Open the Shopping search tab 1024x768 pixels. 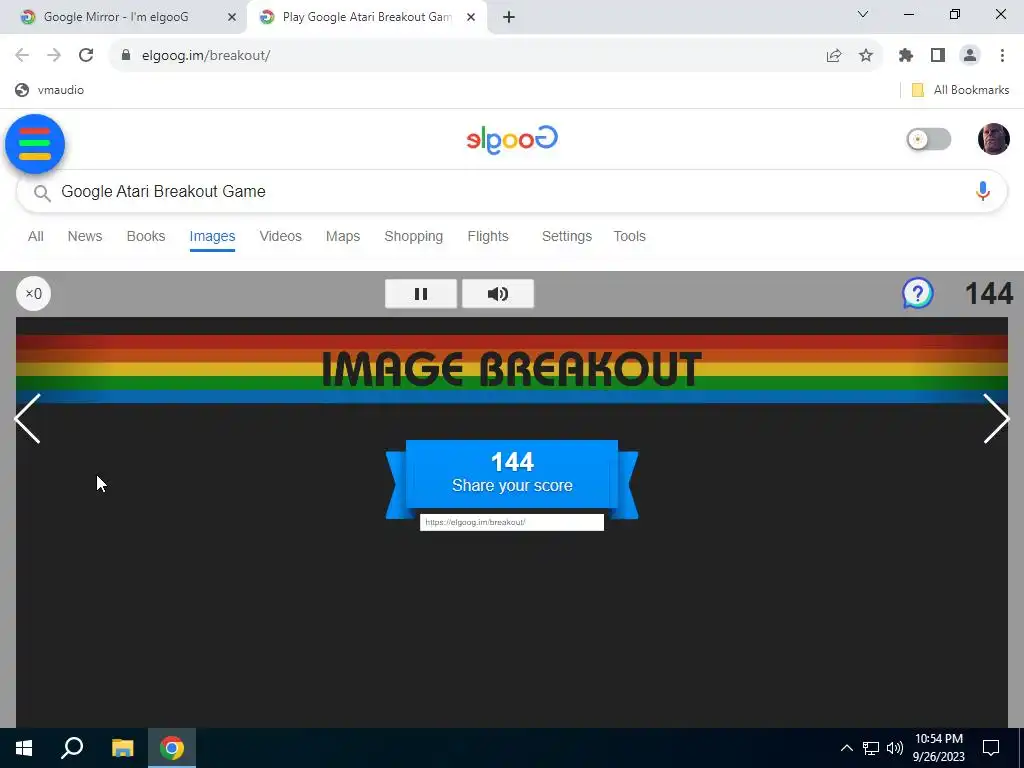tap(413, 236)
